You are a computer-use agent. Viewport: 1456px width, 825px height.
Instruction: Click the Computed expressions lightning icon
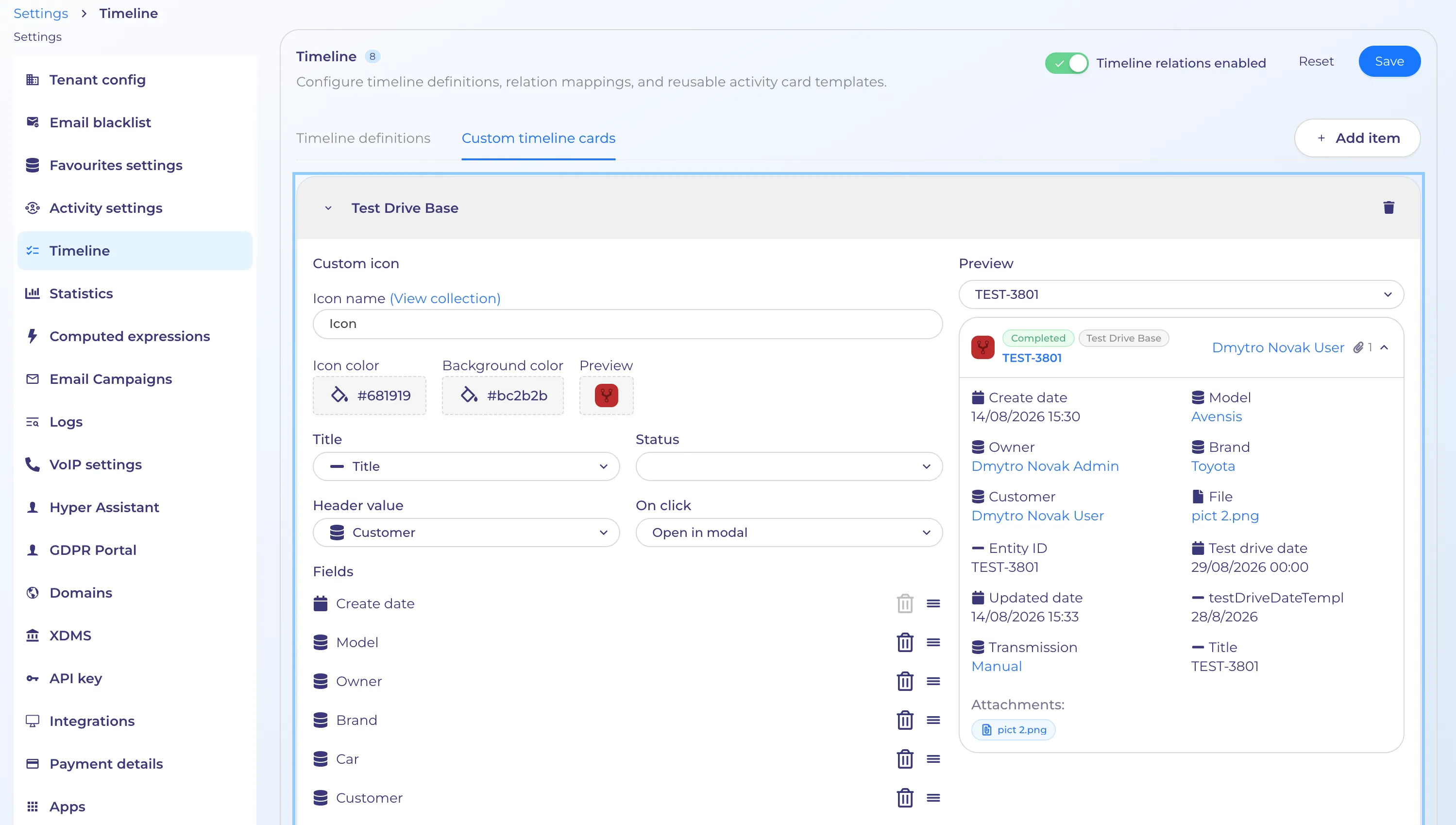click(32, 336)
